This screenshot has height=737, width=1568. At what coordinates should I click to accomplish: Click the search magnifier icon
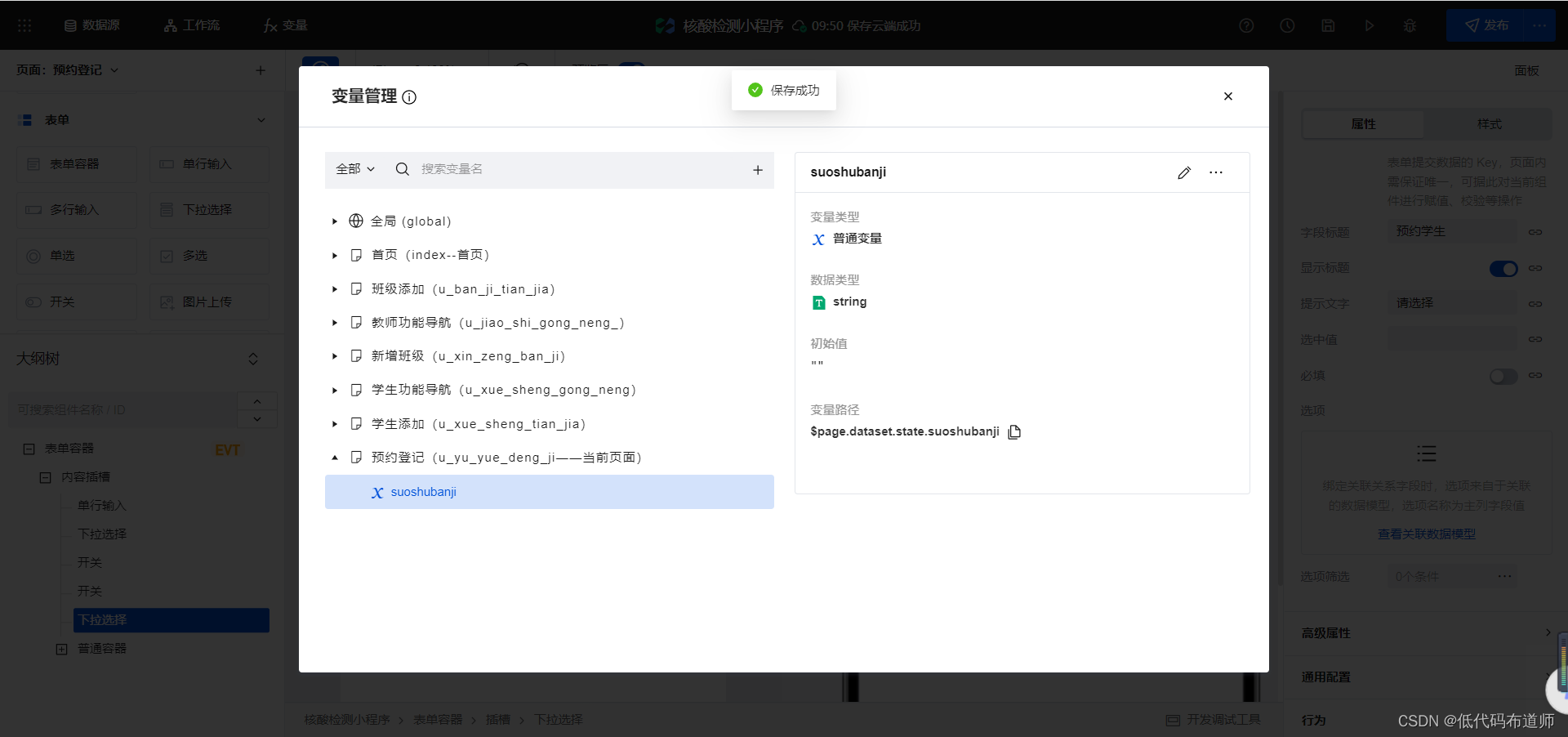402,169
